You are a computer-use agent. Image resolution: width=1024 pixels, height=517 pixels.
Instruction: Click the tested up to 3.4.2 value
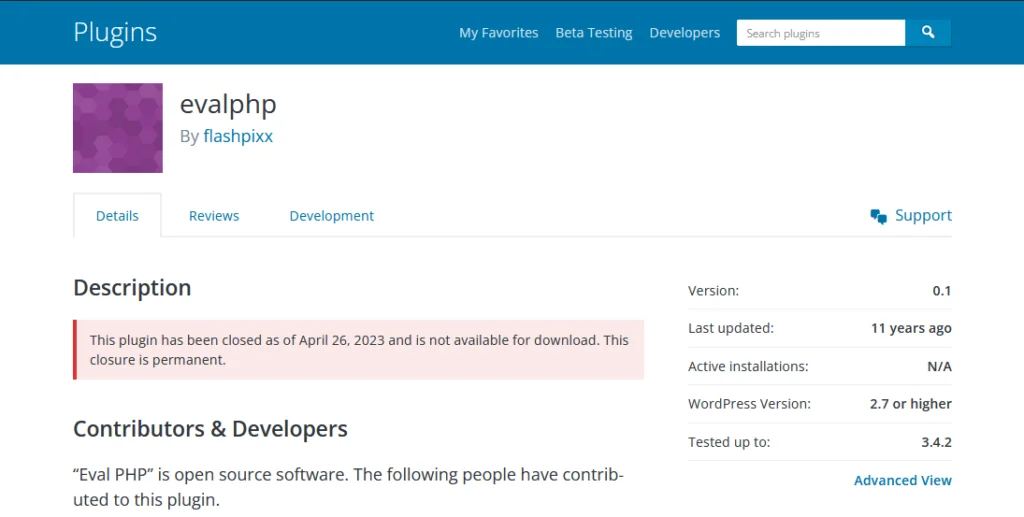[x=936, y=442]
